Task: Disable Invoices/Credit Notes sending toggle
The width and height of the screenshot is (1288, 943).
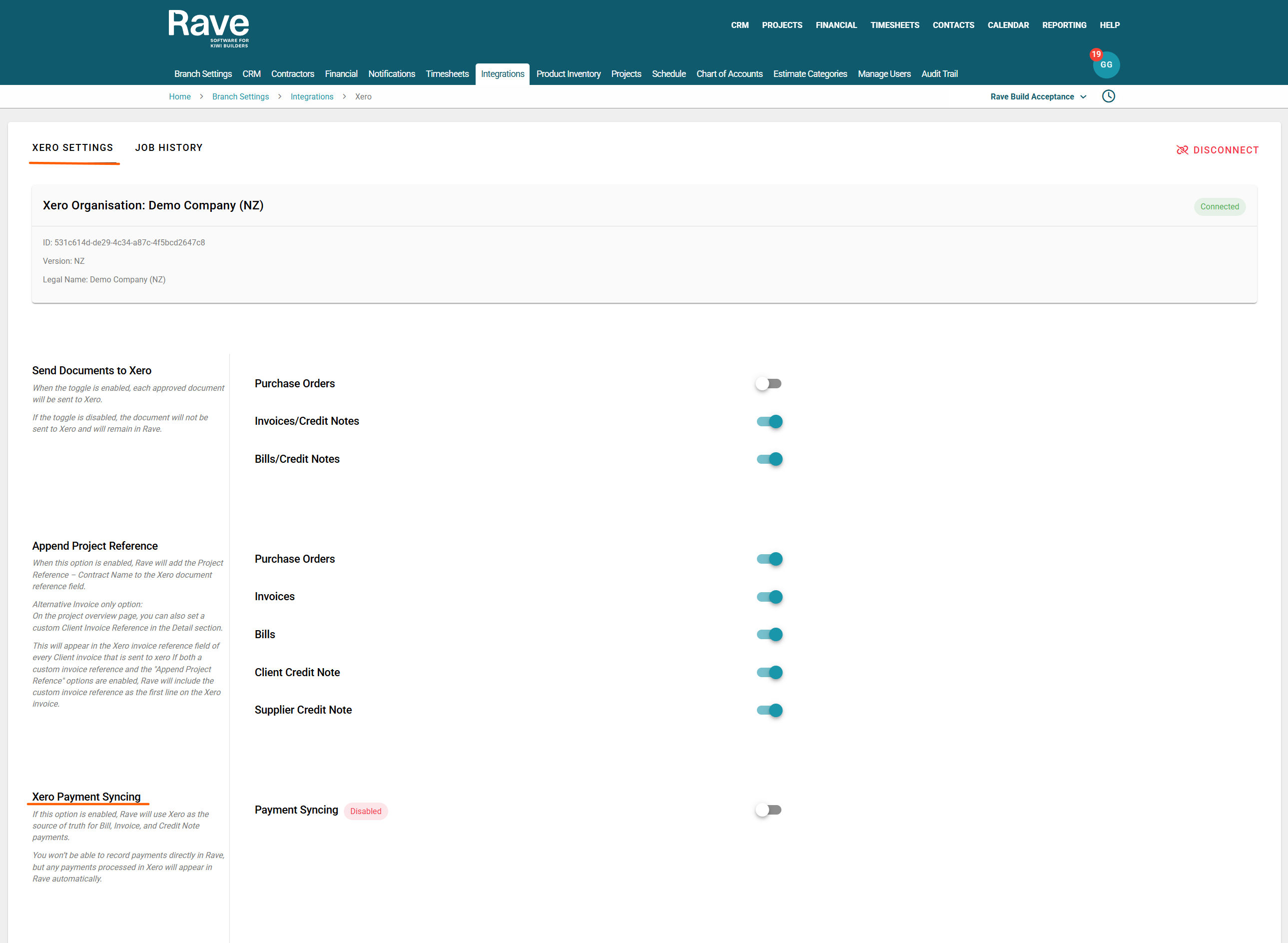Action: [769, 421]
